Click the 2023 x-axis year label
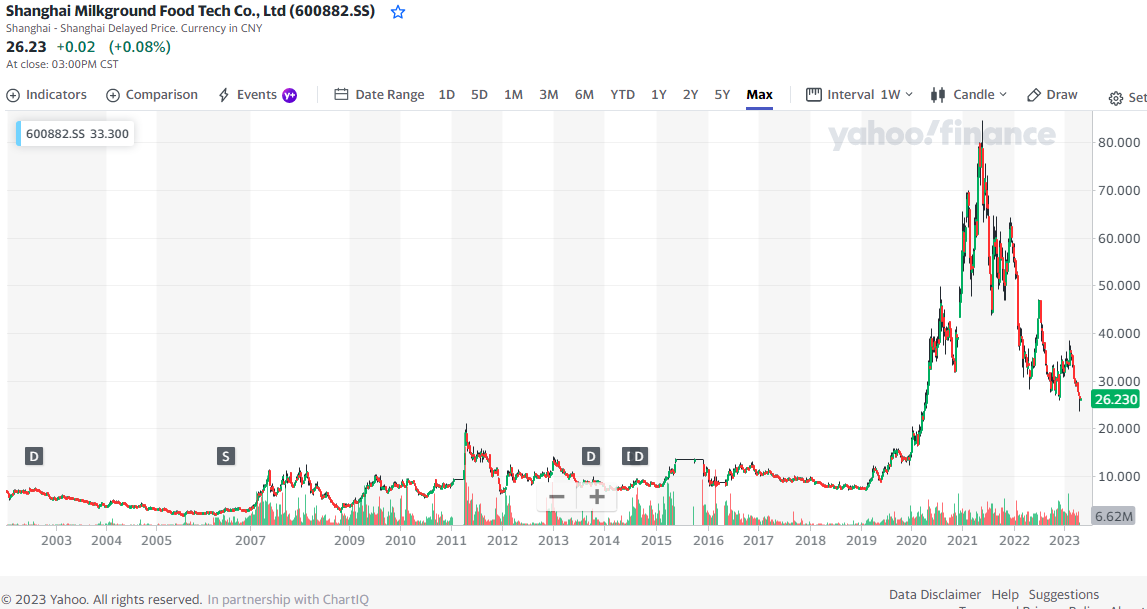 [1065, 541]
